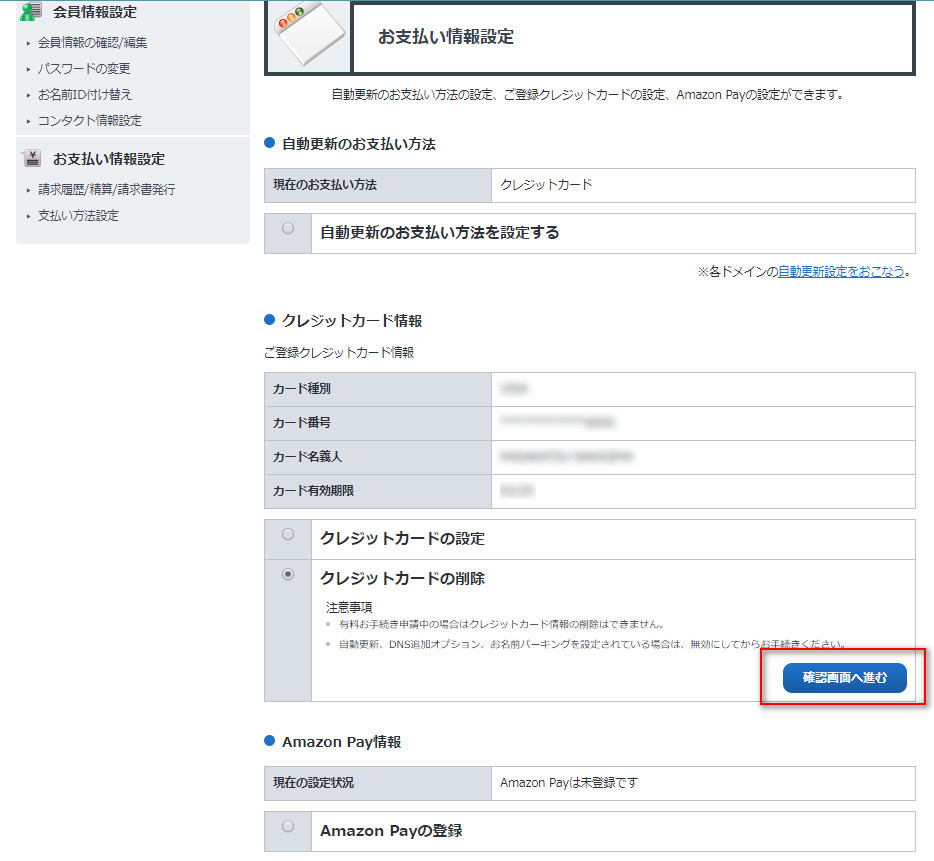Select the クレジットカードの削除 radio button
Viewport: 934px width, 861px height.
click(288, 575)
